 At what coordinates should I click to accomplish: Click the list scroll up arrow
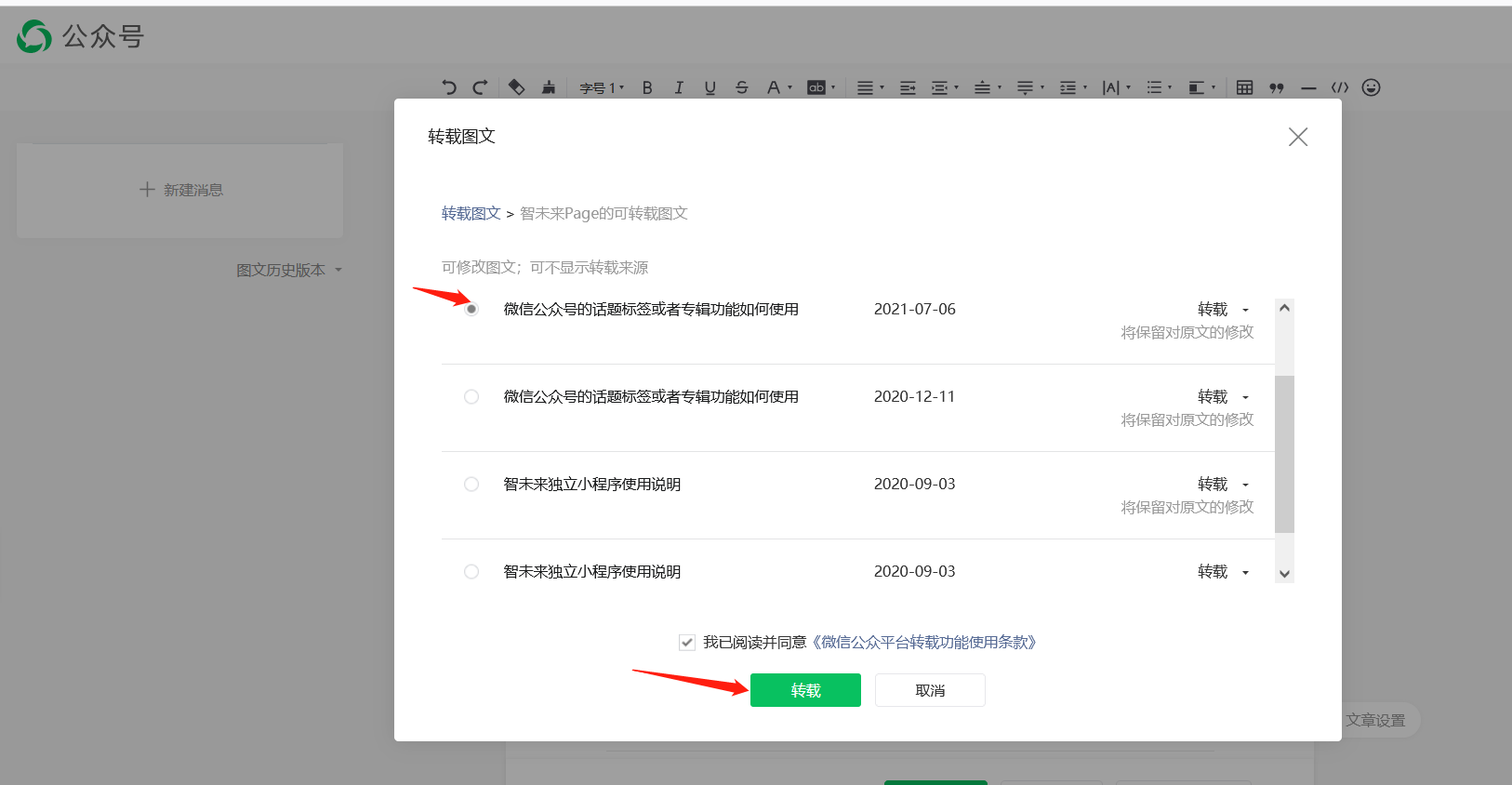point(1284,308)
